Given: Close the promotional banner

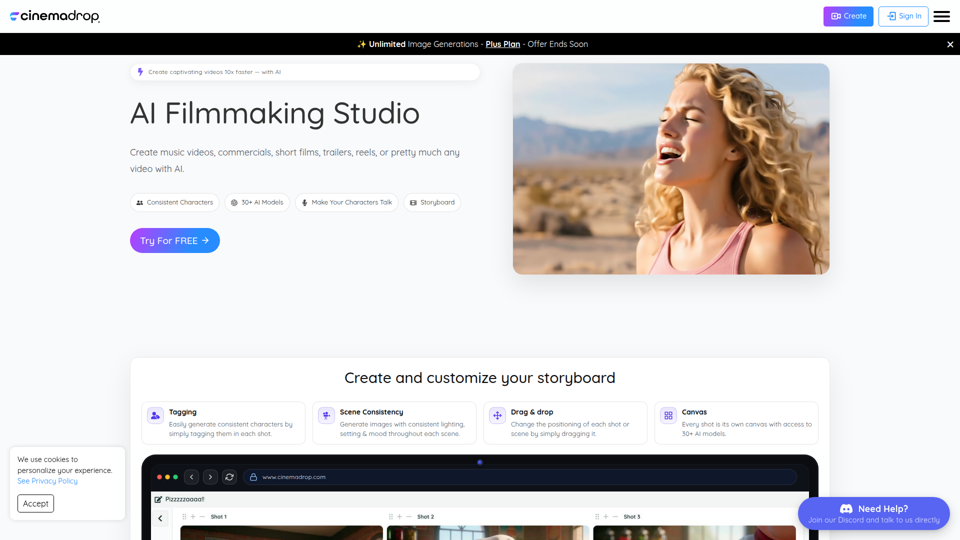Looking at the screenshot, I should [950, 44].
